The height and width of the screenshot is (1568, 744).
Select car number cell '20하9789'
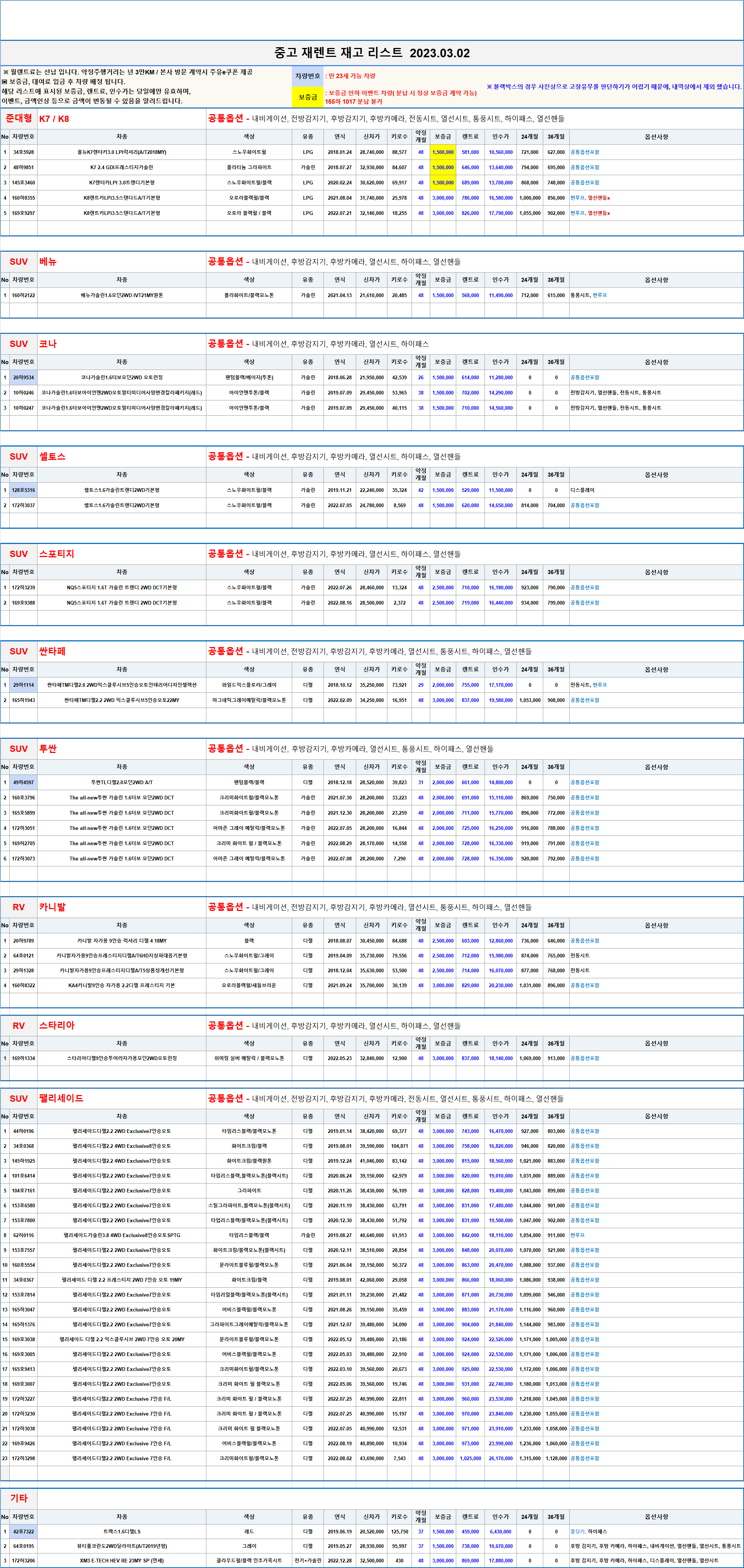[24, 940]
